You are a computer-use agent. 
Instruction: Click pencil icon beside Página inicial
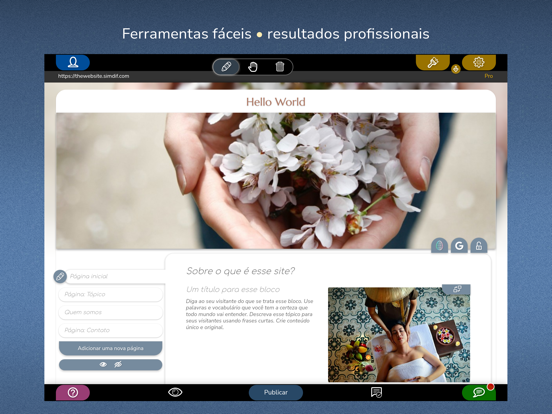60,276
